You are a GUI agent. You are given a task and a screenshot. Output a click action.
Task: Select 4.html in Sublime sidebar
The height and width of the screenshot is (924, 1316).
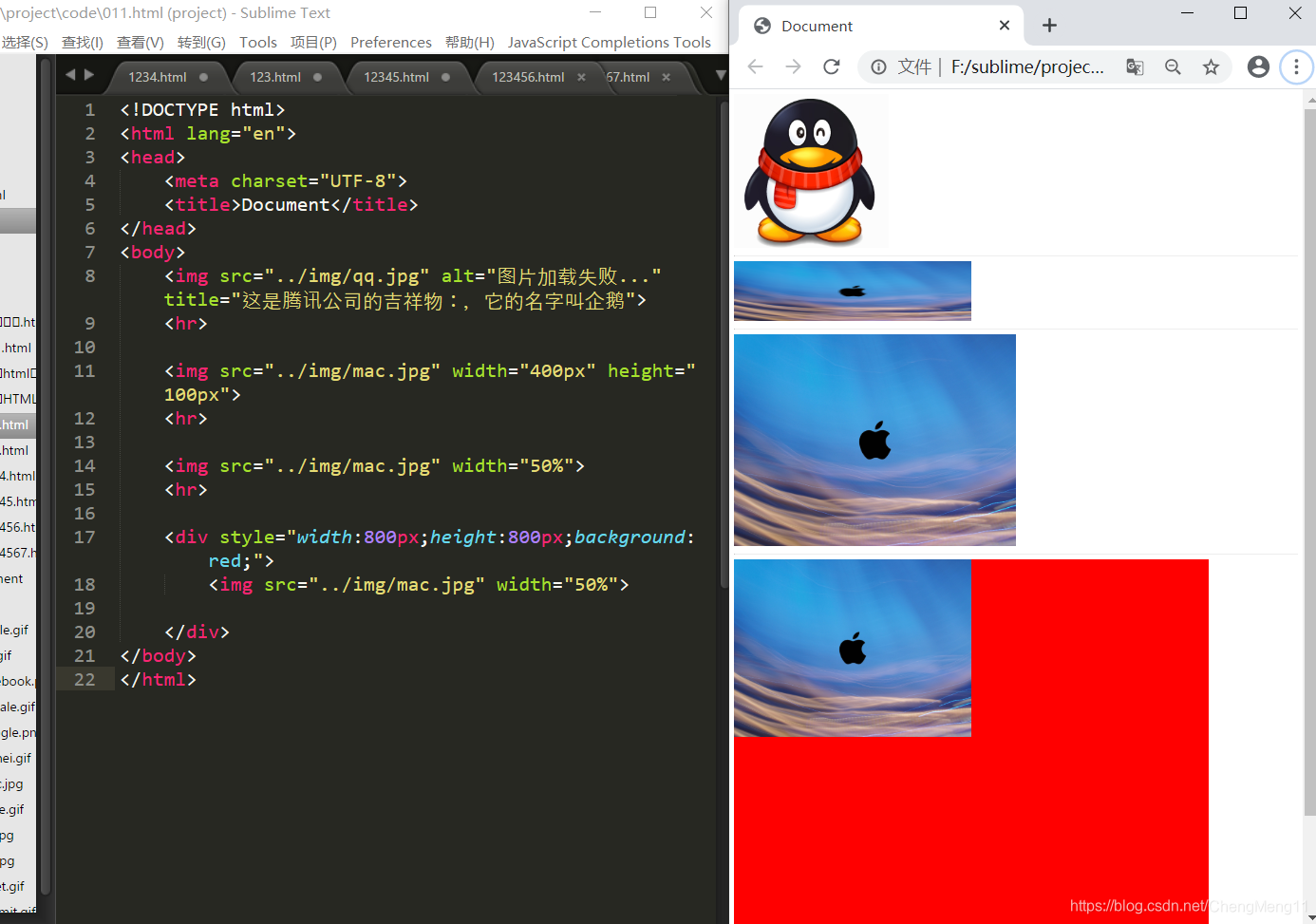pyautogui.click(x=18, y=476)
